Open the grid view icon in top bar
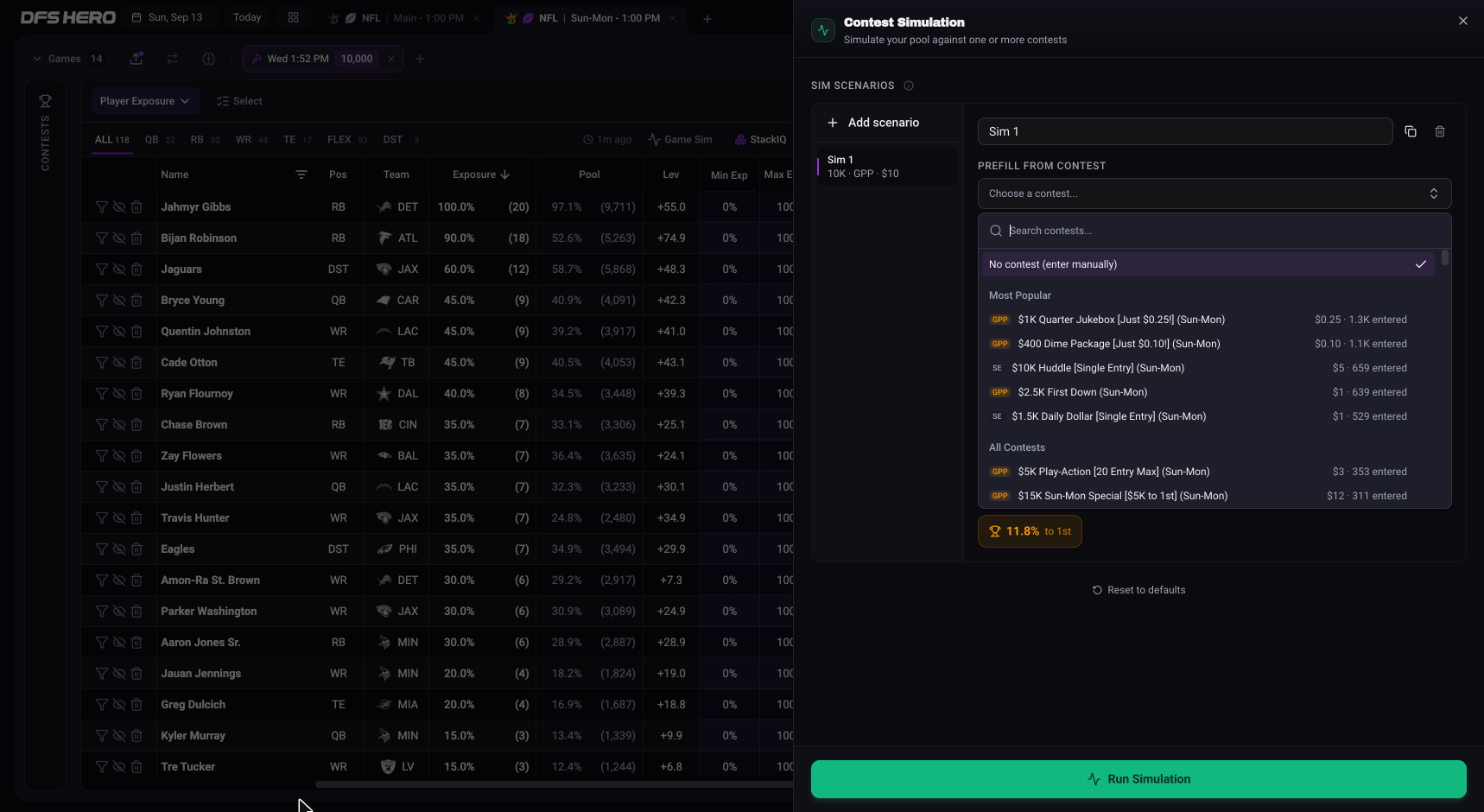Image resolution: width=1484 pixels, height=812 pixels. click(x=293, y=18)
